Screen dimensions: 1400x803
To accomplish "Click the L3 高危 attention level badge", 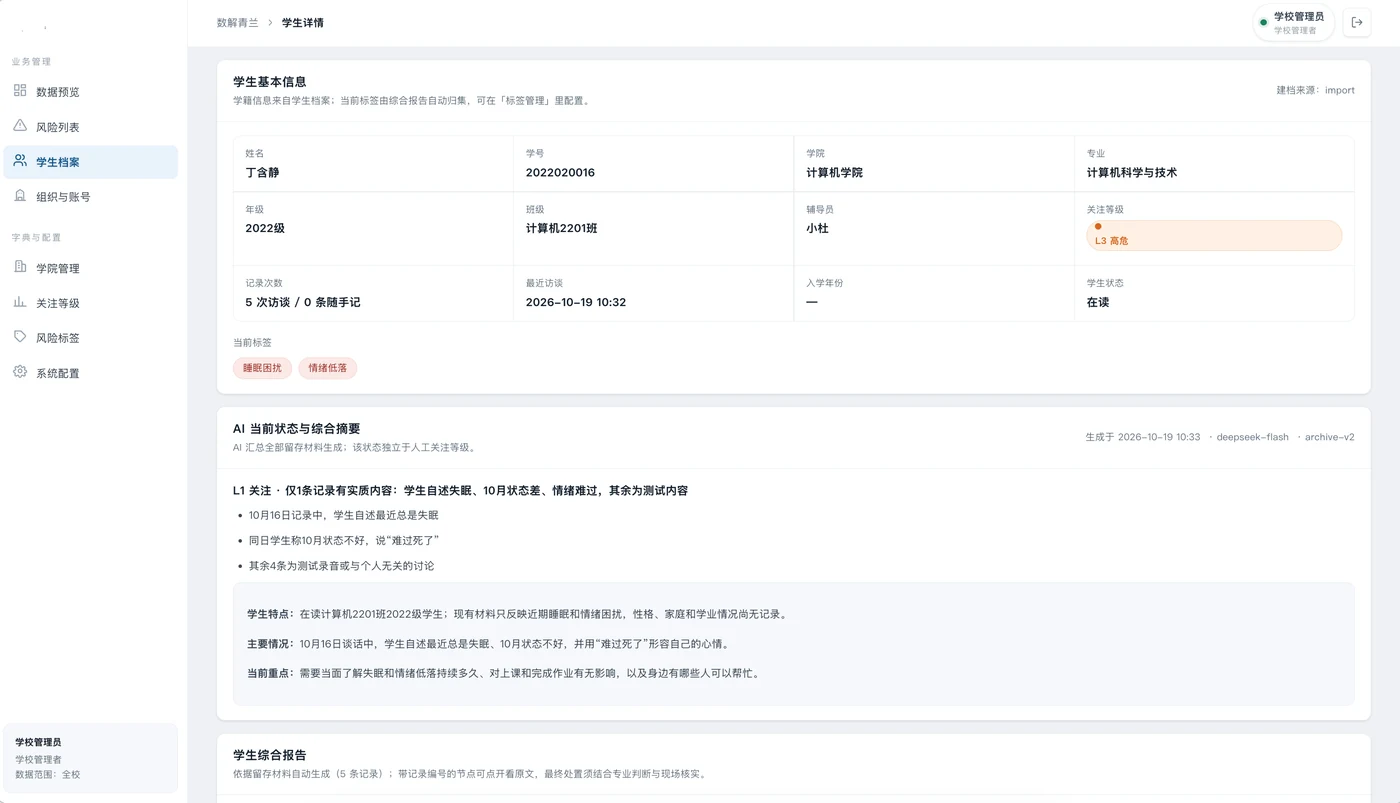I will tap(1214, 235).
